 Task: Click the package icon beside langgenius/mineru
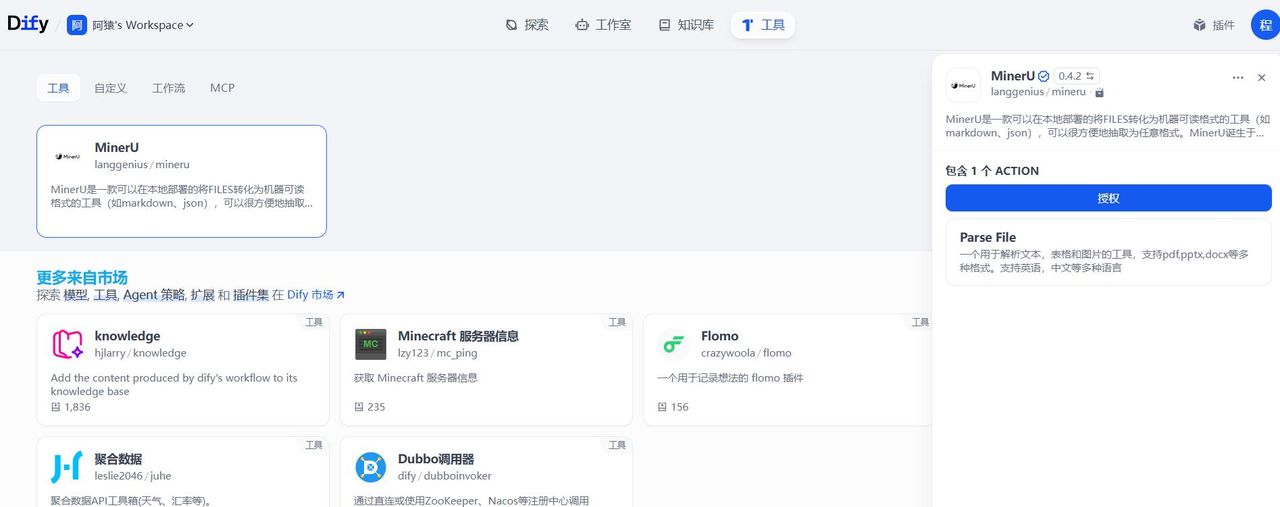pyautogui.click(x=1100, y=92)
